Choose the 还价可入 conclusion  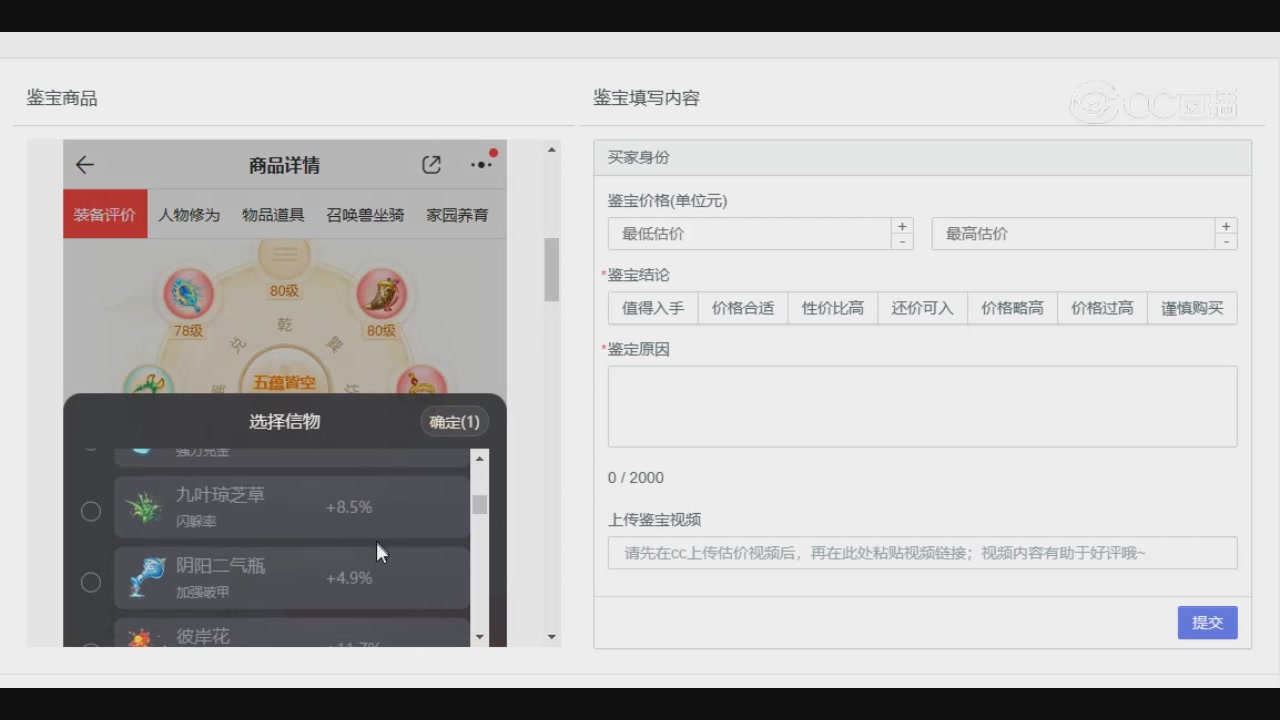point(923,308)
